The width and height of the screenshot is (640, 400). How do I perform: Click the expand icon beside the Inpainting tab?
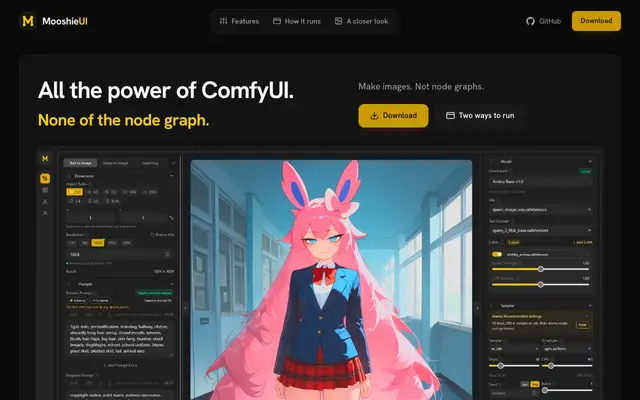click(173, 163)
